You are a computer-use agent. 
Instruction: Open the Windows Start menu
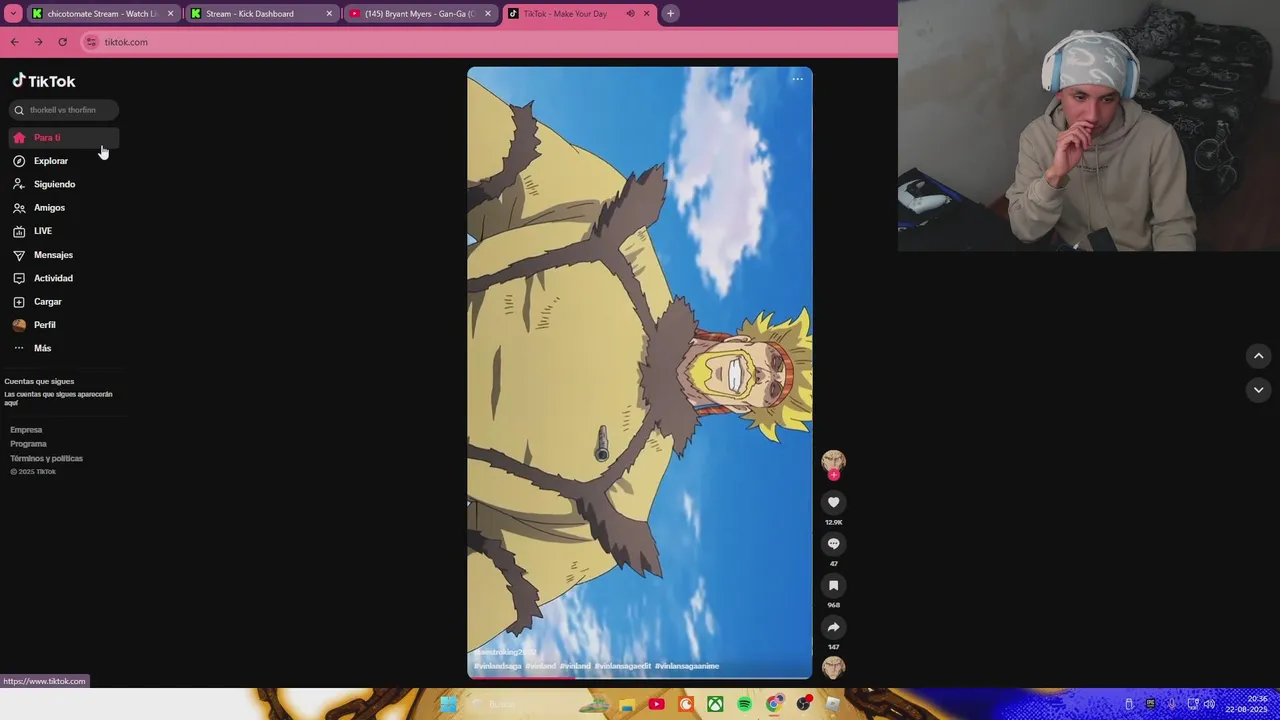click(448, 705)
